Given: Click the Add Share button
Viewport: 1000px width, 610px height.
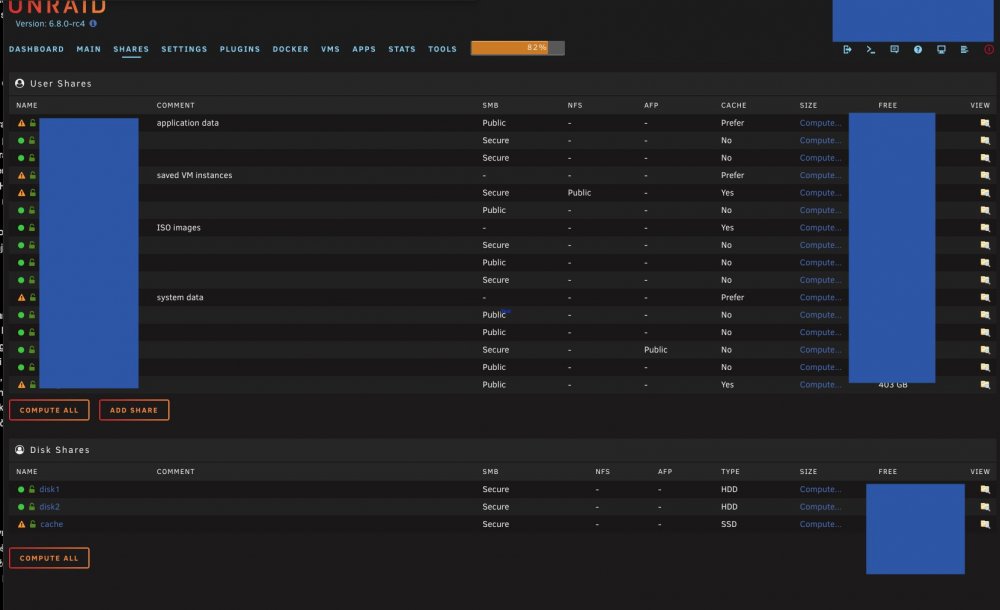Looking at the screenshot, I should [x=134, y=410].
